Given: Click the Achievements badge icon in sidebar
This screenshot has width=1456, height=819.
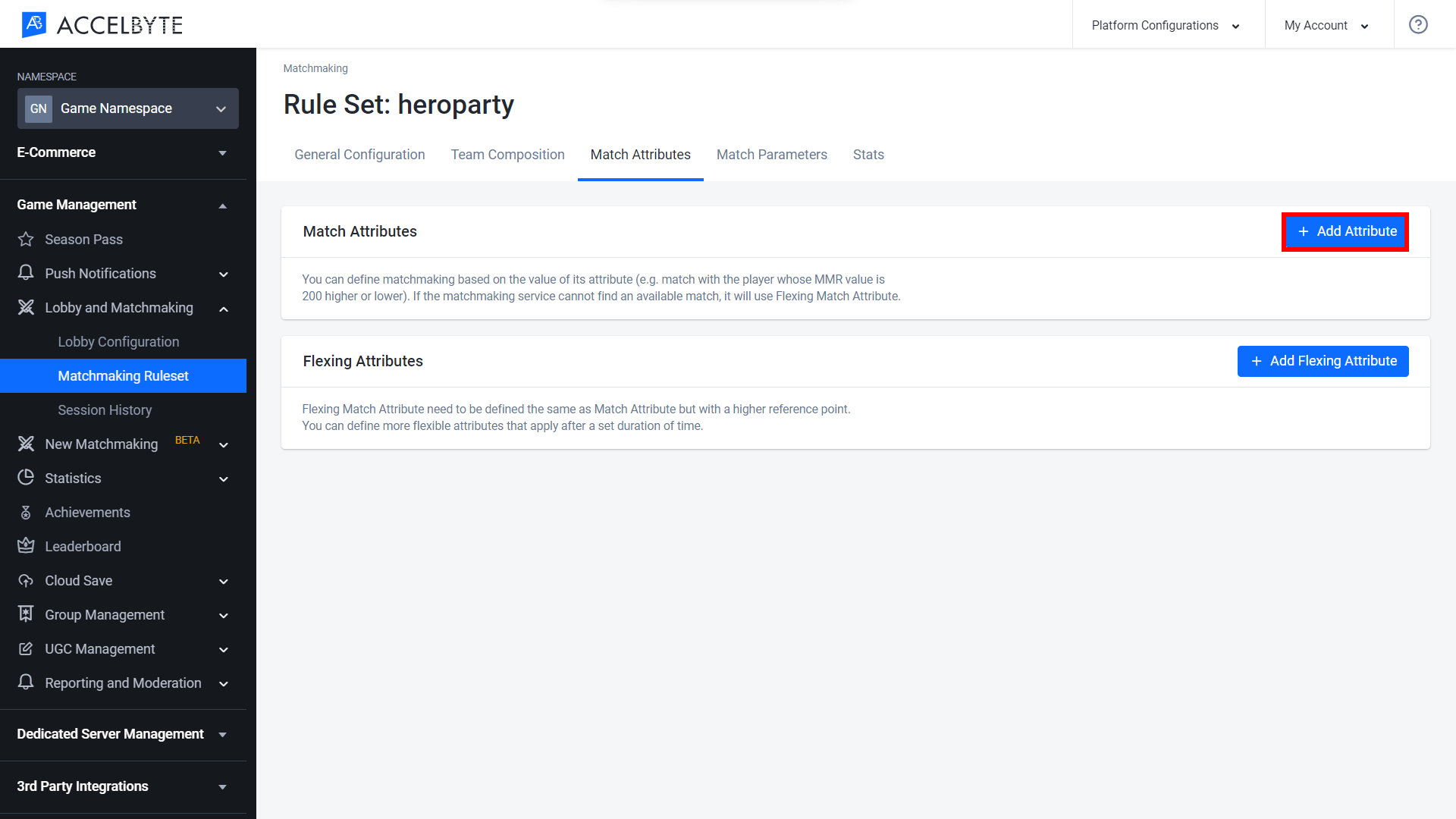Looking at the screenshot, I should tap(27, 512).
